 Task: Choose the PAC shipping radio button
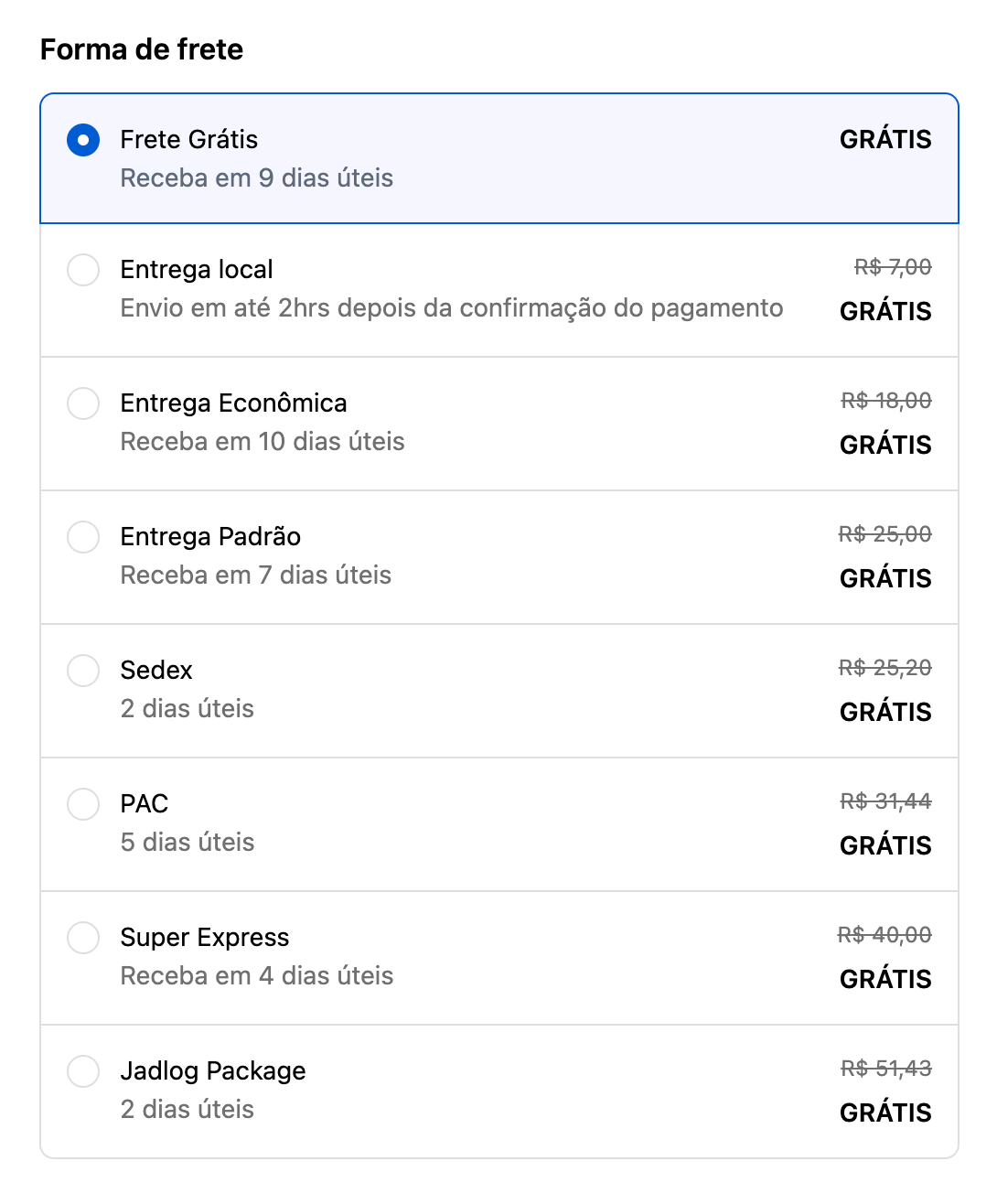pyautogui.click(x=83, y=804)
